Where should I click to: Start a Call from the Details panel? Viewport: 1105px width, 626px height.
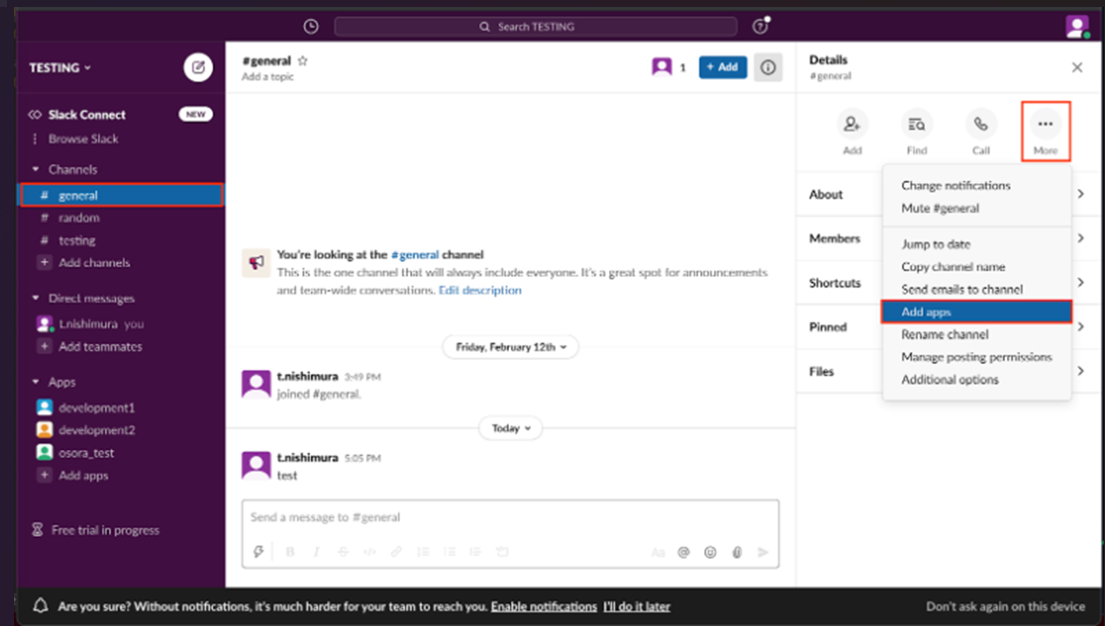click(x=981, y=124)
